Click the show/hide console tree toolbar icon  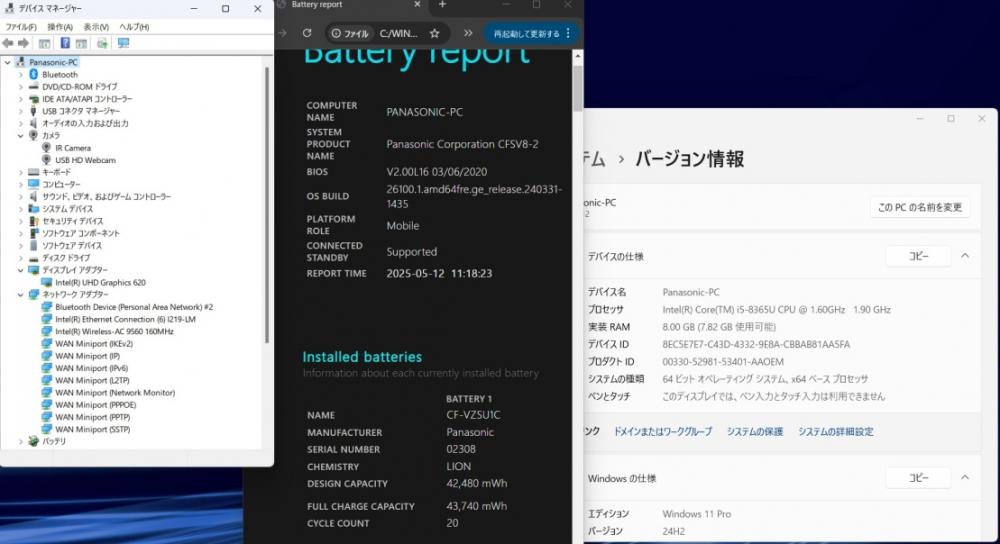(x=44, y=43)
